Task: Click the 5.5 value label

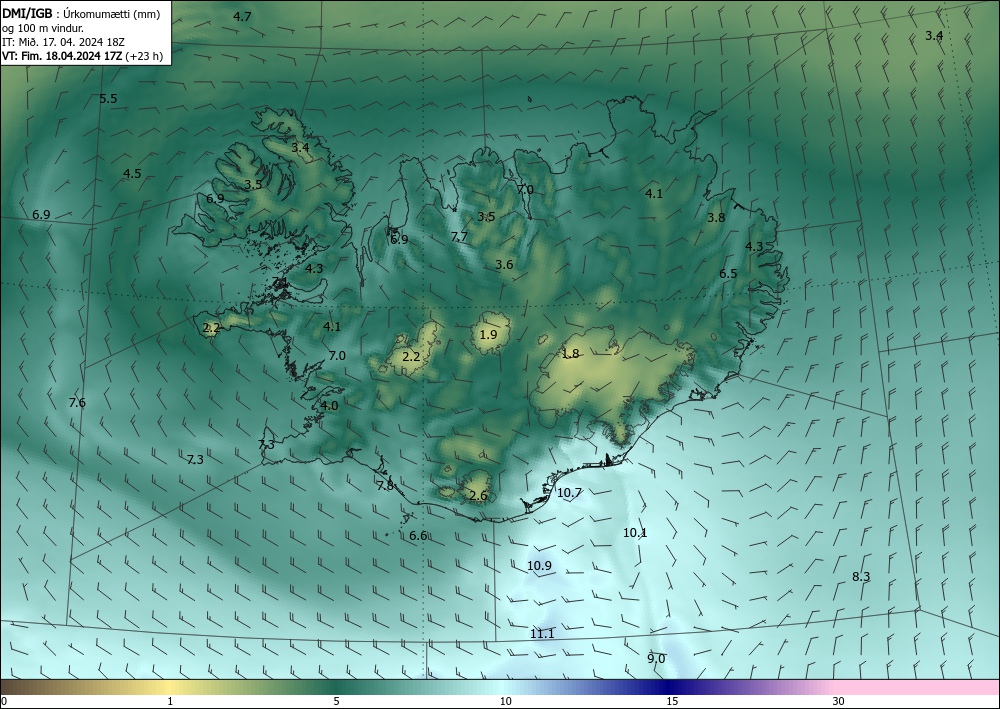Action: tap(108, 98)
